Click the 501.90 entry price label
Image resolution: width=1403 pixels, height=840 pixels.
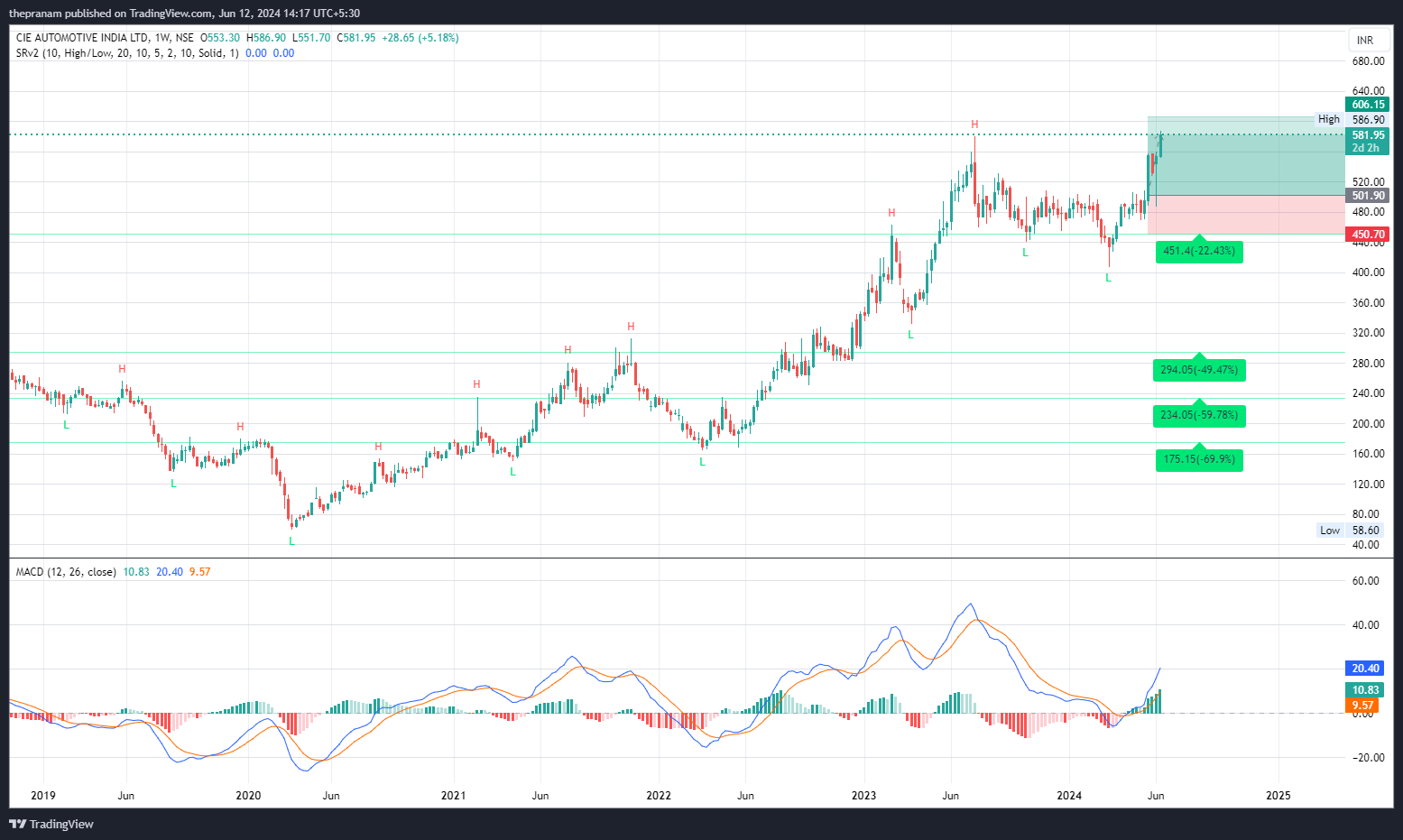point(1368,196)
